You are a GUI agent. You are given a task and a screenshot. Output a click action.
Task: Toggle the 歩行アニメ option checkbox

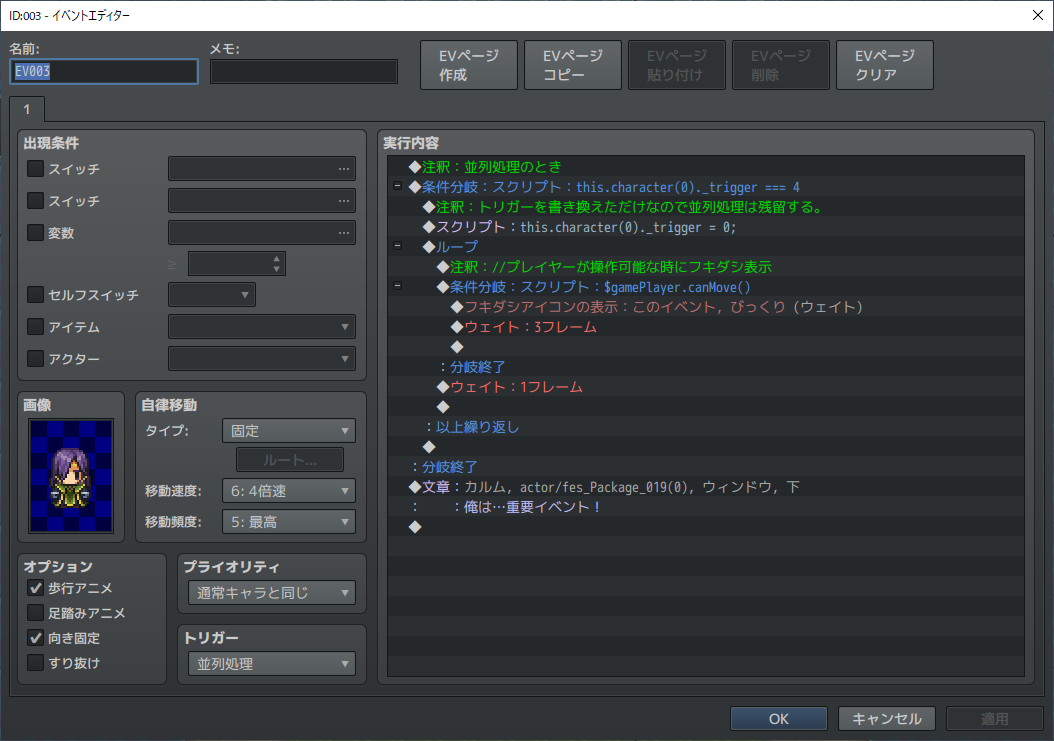coord(36,588)
